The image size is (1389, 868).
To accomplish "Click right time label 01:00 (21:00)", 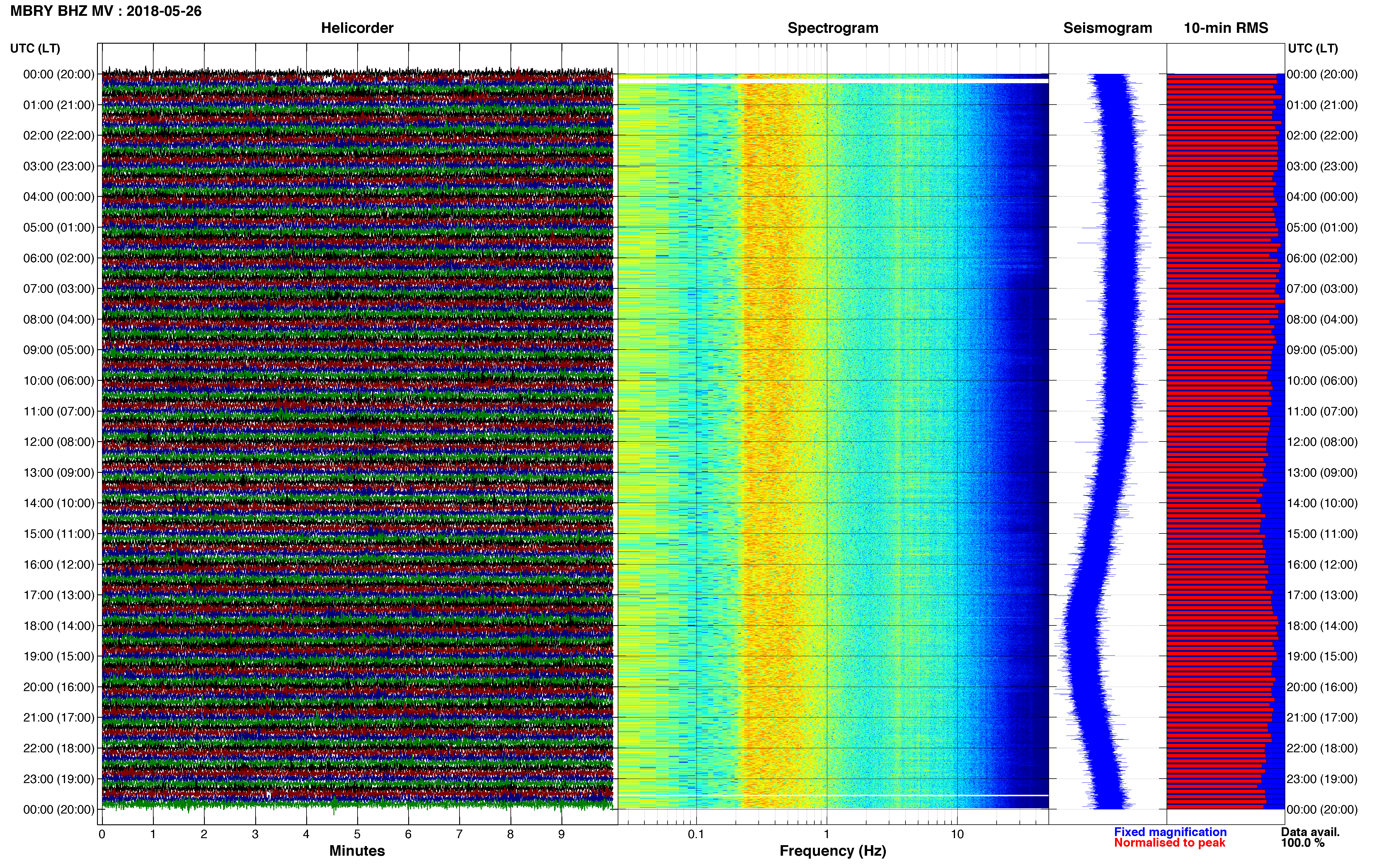I will click(x=1322, y=105).
